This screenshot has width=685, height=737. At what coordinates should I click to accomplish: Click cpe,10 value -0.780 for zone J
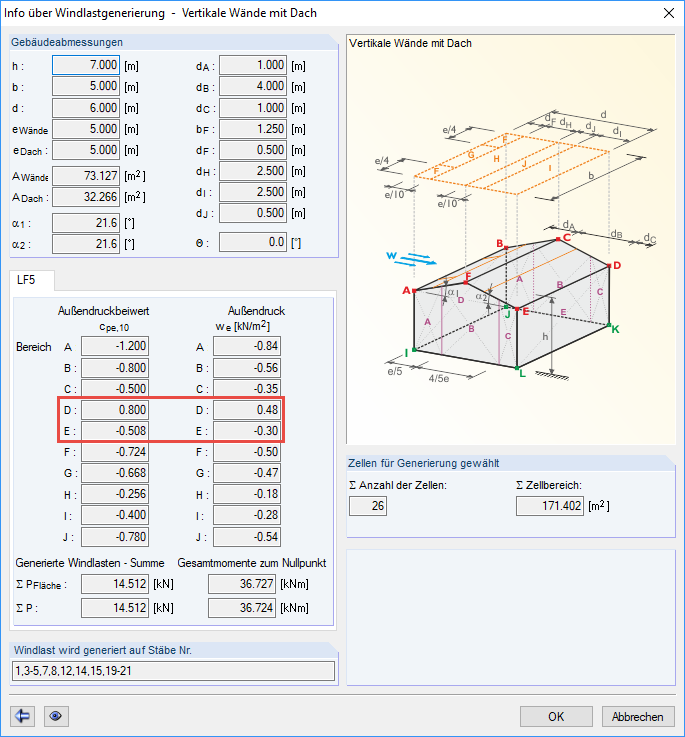(x=115, y=537)
